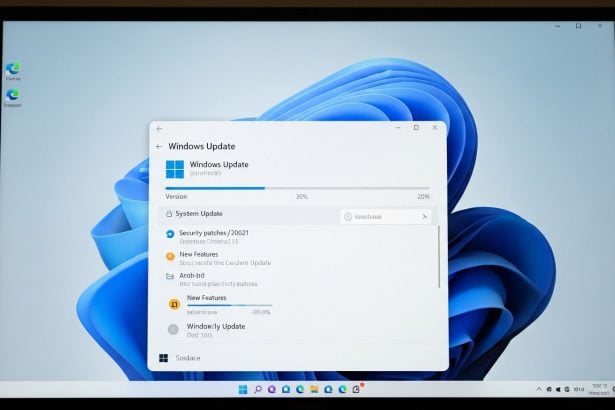Click the folder icon beside Aroh-trd
Image resolution: width=615 pixels, height=410 pixels.
[x=170, y=277]
